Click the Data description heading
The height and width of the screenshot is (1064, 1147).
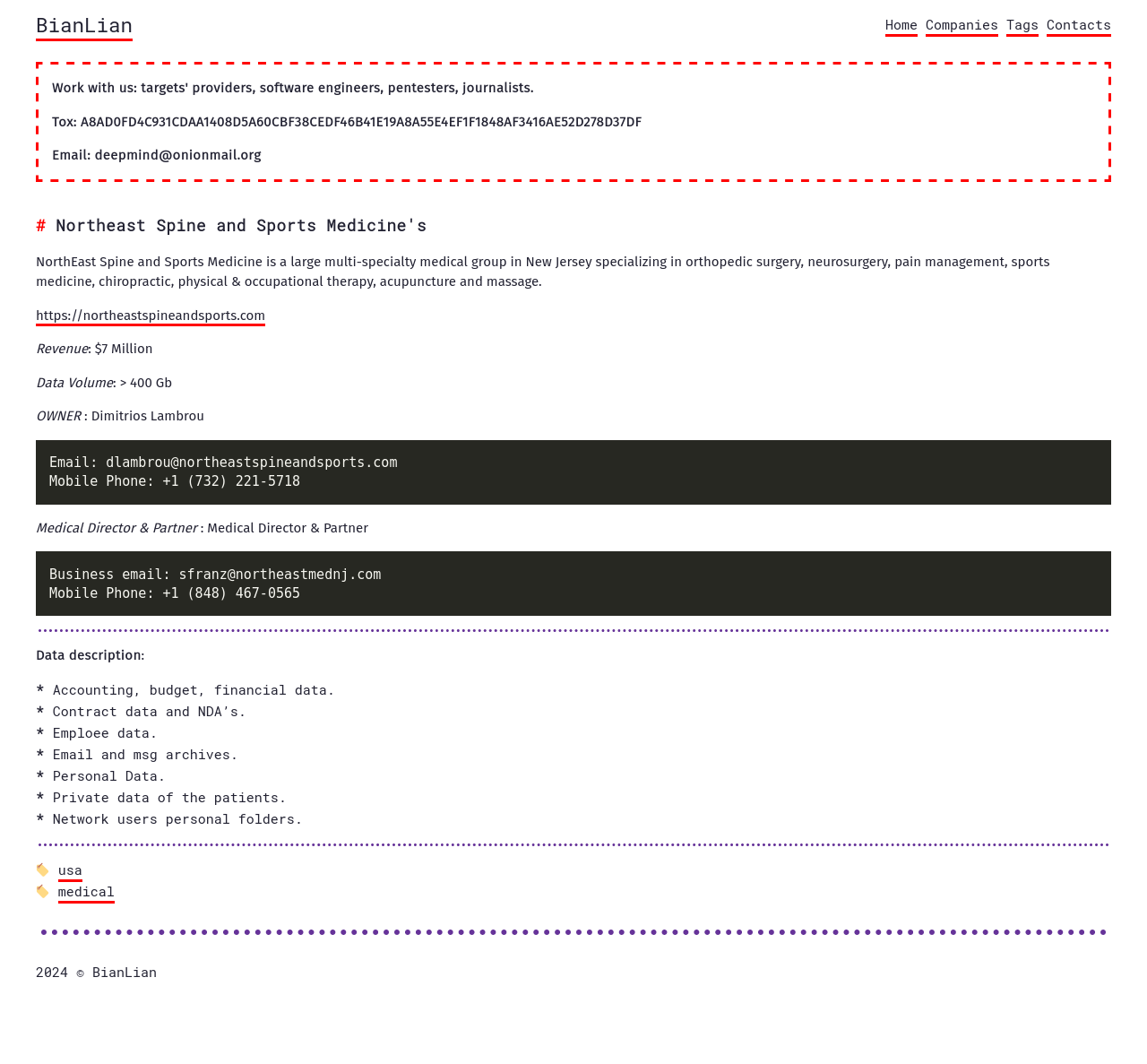(x=90, y=655)
